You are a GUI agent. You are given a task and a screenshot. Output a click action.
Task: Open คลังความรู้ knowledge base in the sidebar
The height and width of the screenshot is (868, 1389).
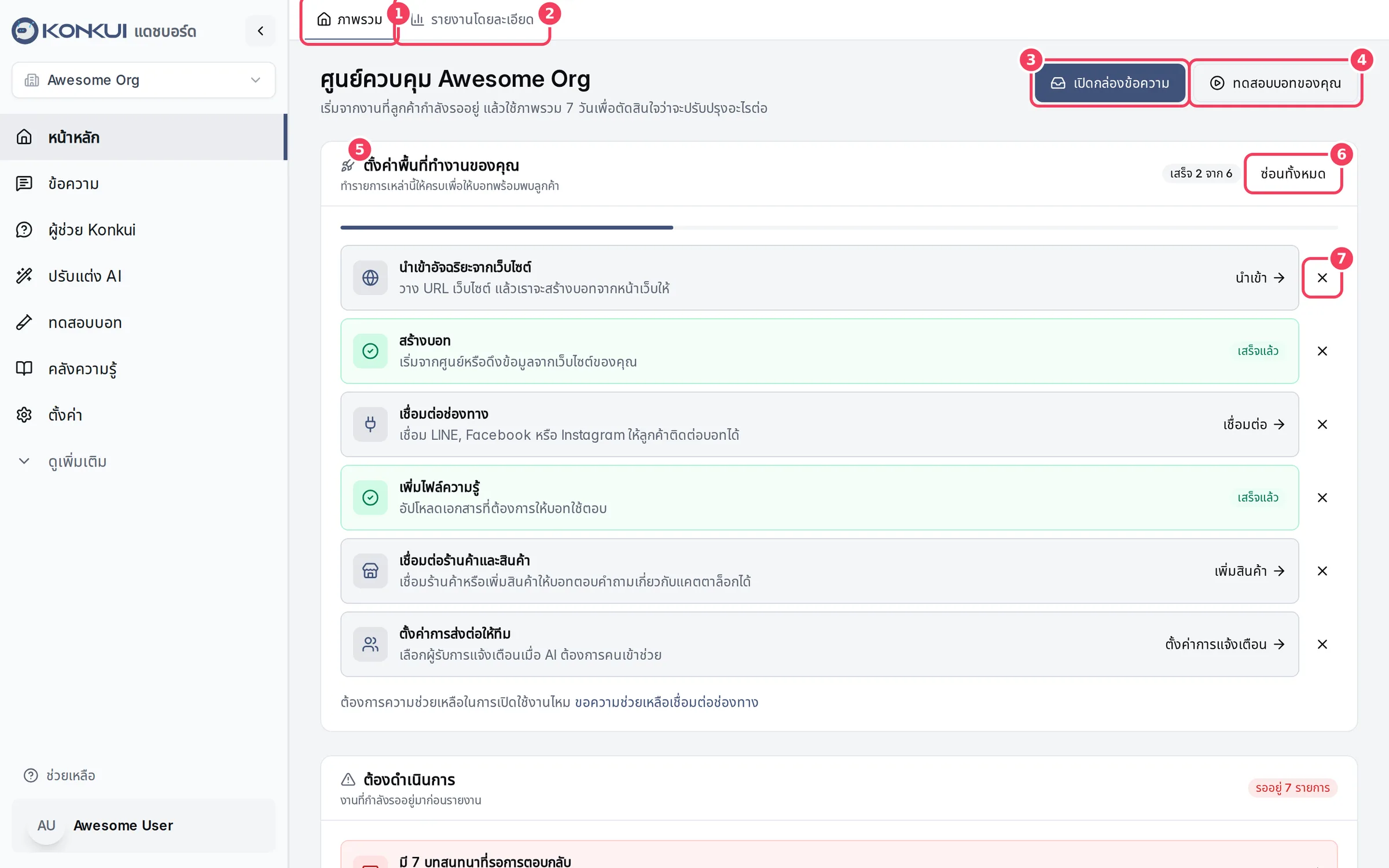[144, 369]
